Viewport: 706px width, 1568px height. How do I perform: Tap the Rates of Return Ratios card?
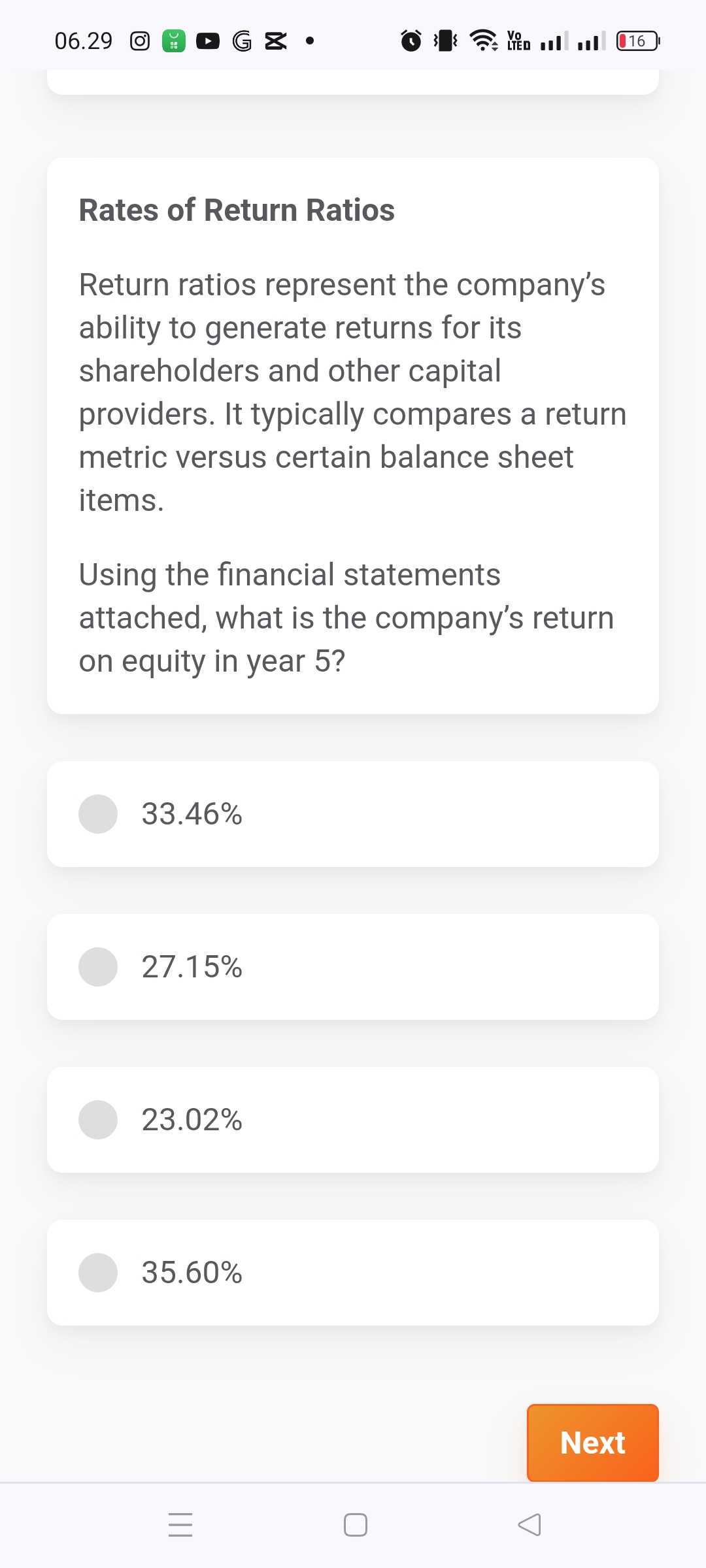click(353, 434)
